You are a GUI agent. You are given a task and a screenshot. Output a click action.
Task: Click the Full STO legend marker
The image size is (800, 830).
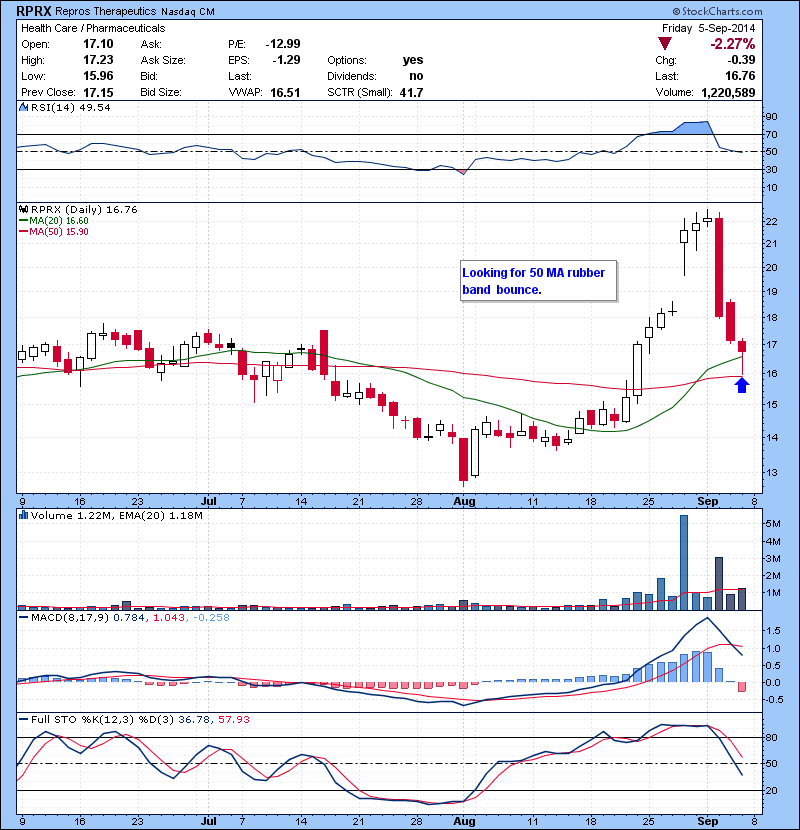23,720
